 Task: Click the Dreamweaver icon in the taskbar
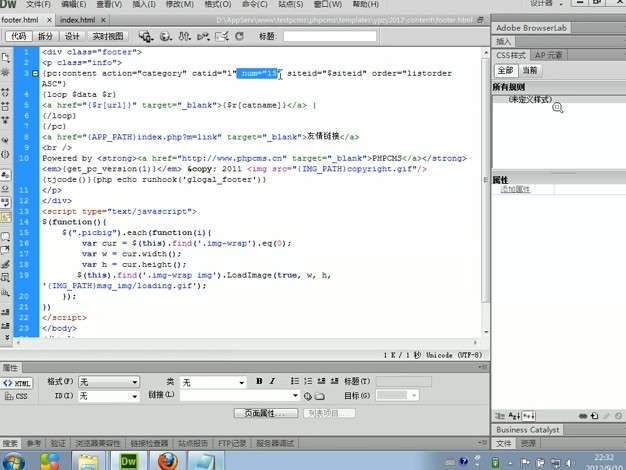coord(128,460)
